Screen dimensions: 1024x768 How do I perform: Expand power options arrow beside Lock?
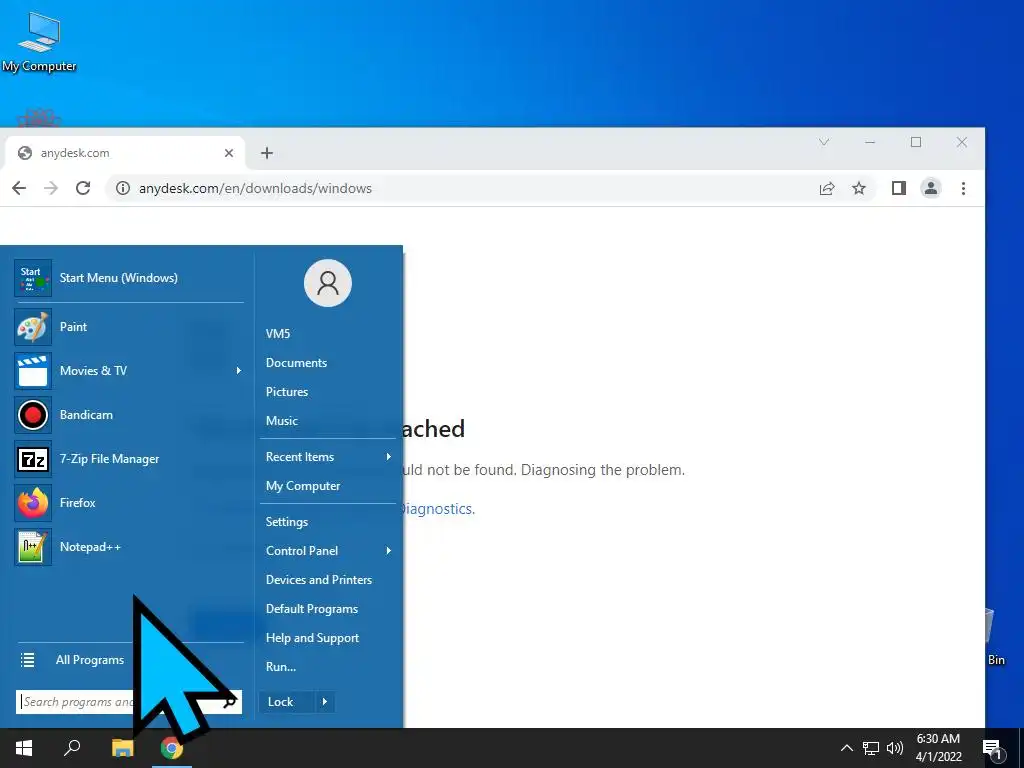pyautogui.click(x=325, y=701)
